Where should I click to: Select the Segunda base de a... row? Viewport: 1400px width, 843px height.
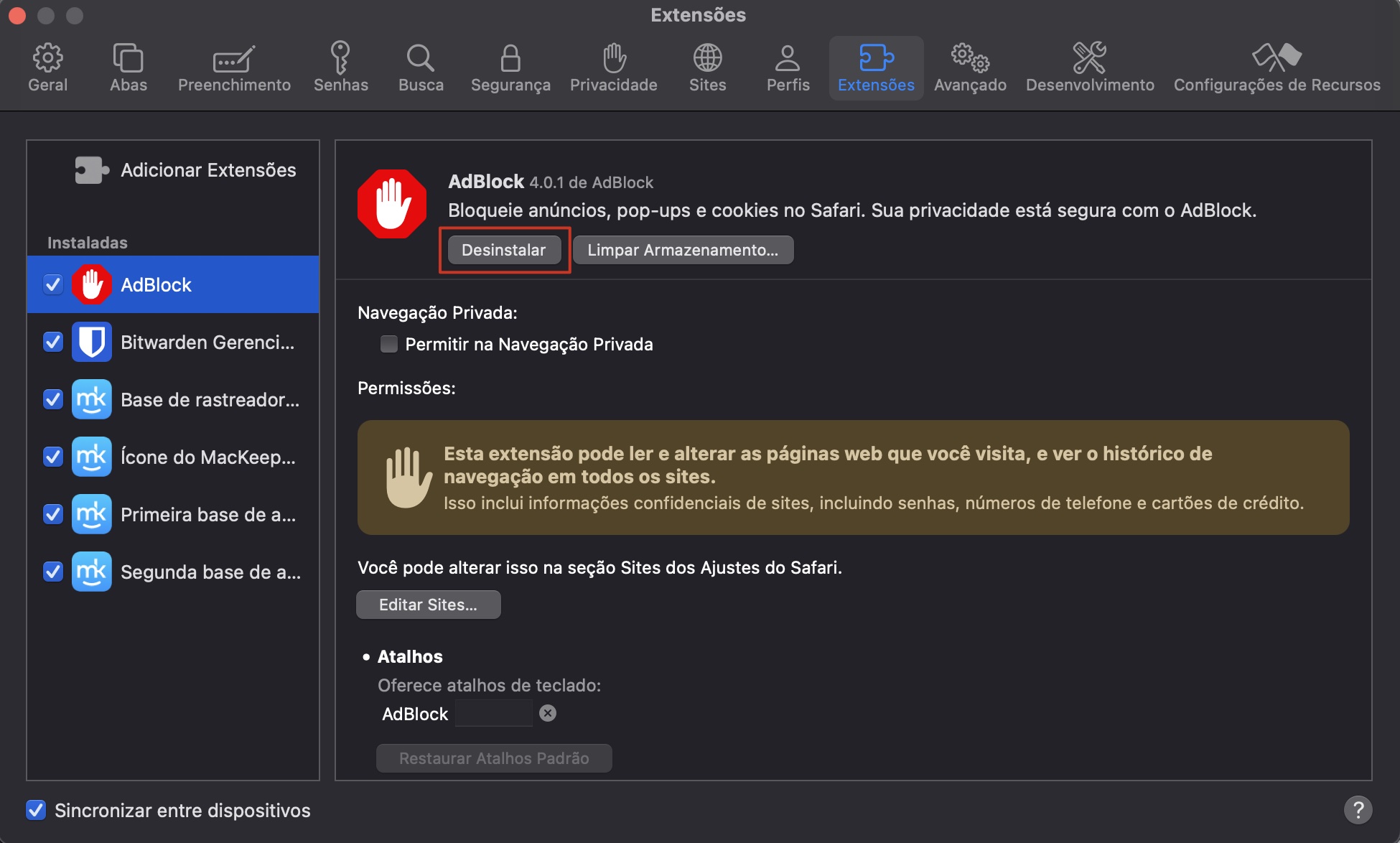(173, 572)
